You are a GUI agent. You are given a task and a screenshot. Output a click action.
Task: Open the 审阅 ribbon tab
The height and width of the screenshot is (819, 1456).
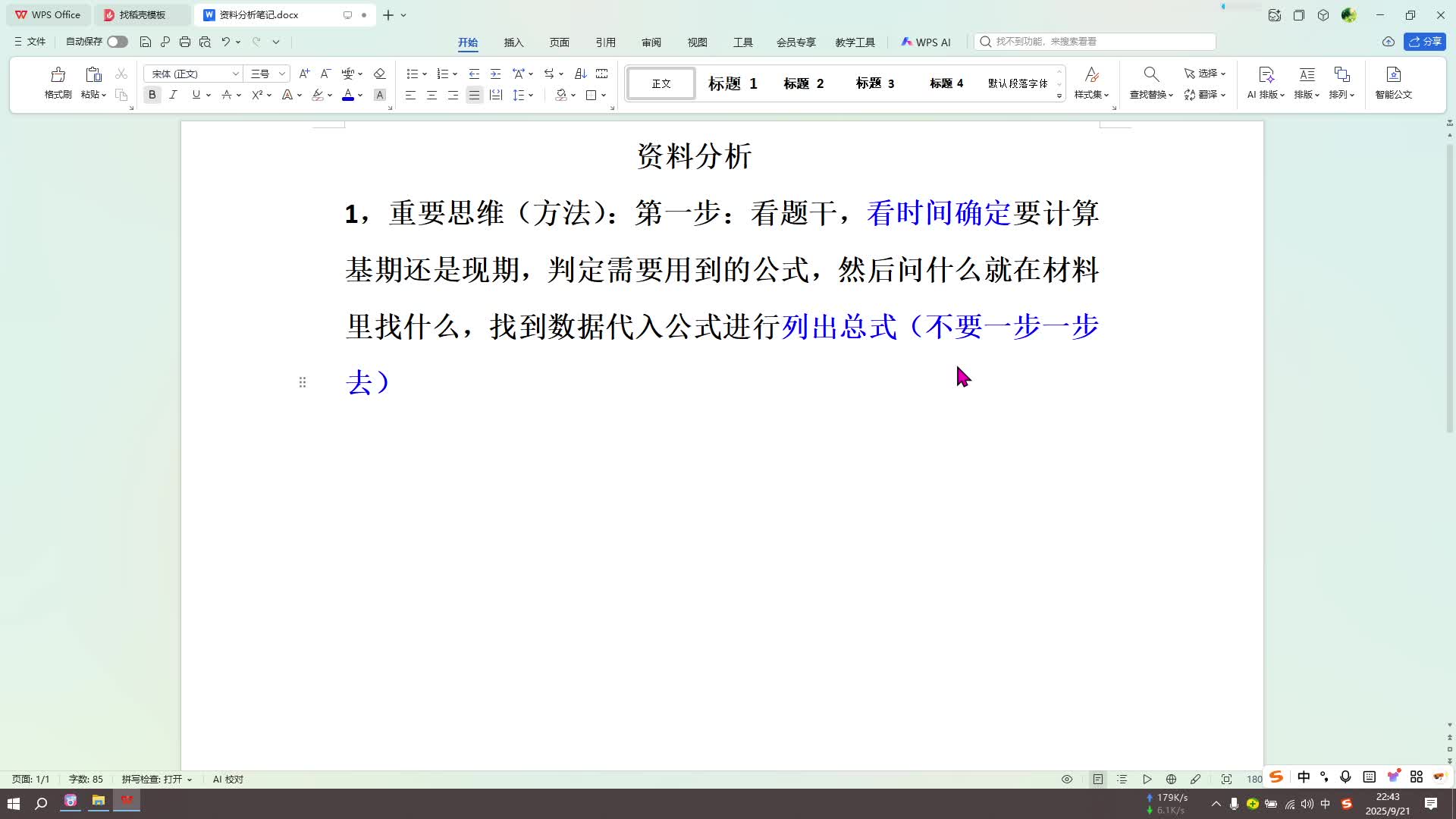(x=651, y=42)
